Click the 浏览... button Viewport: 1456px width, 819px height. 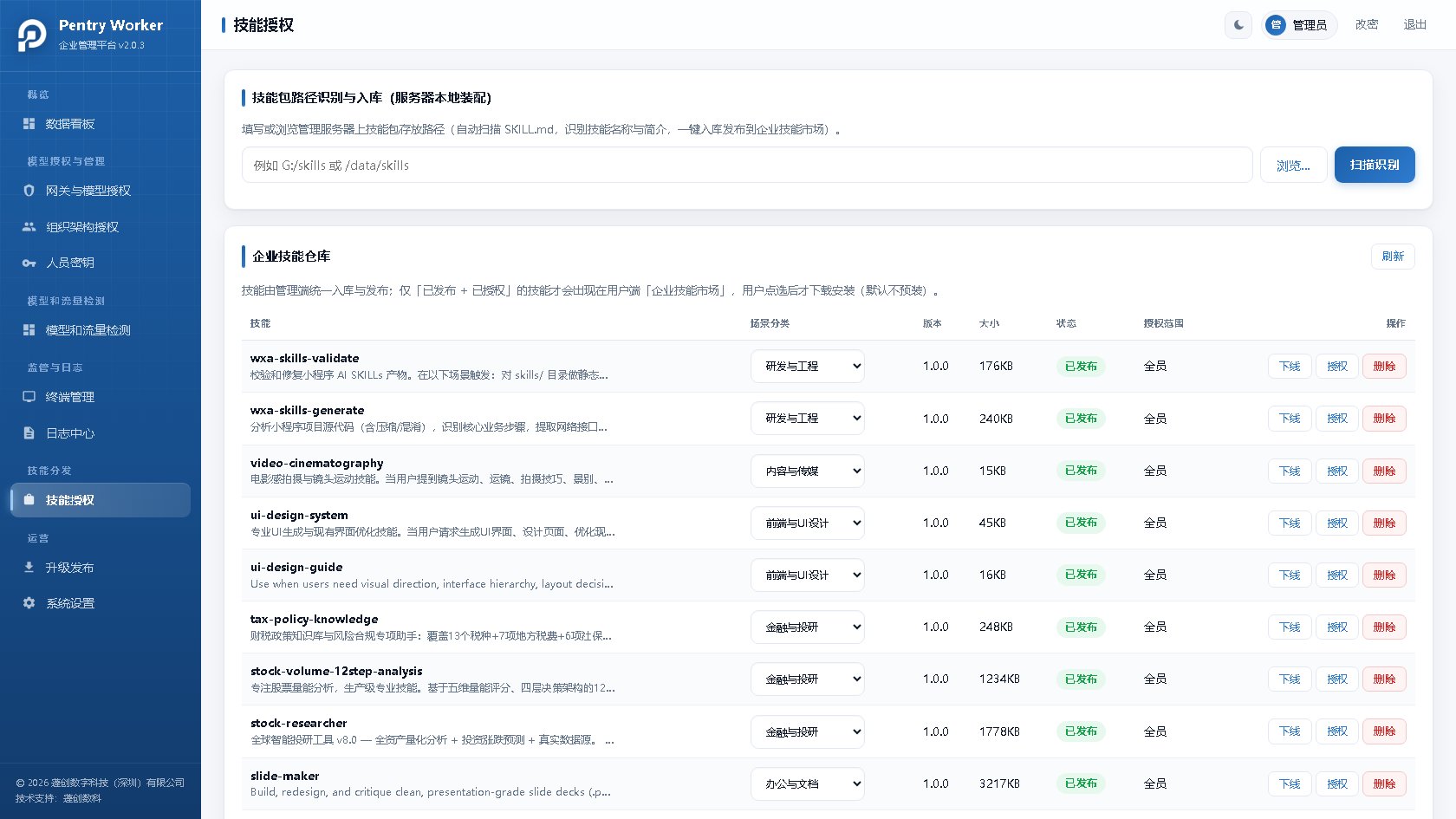1293,165
